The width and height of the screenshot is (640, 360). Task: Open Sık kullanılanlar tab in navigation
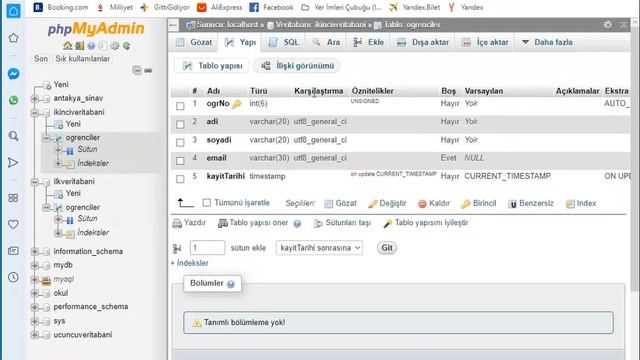point(82,59)
